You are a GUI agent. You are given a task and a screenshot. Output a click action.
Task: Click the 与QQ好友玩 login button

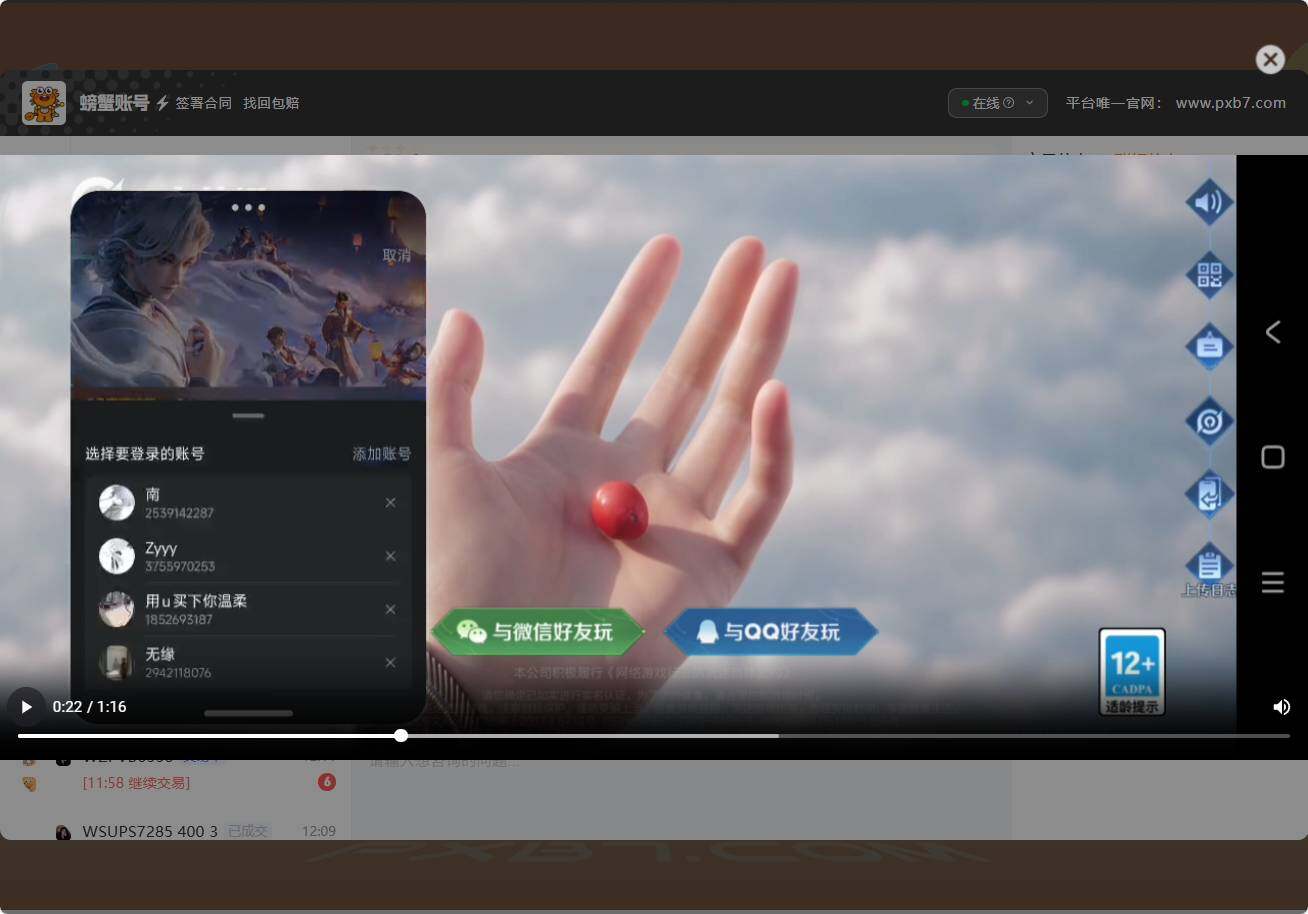[771, 632]
